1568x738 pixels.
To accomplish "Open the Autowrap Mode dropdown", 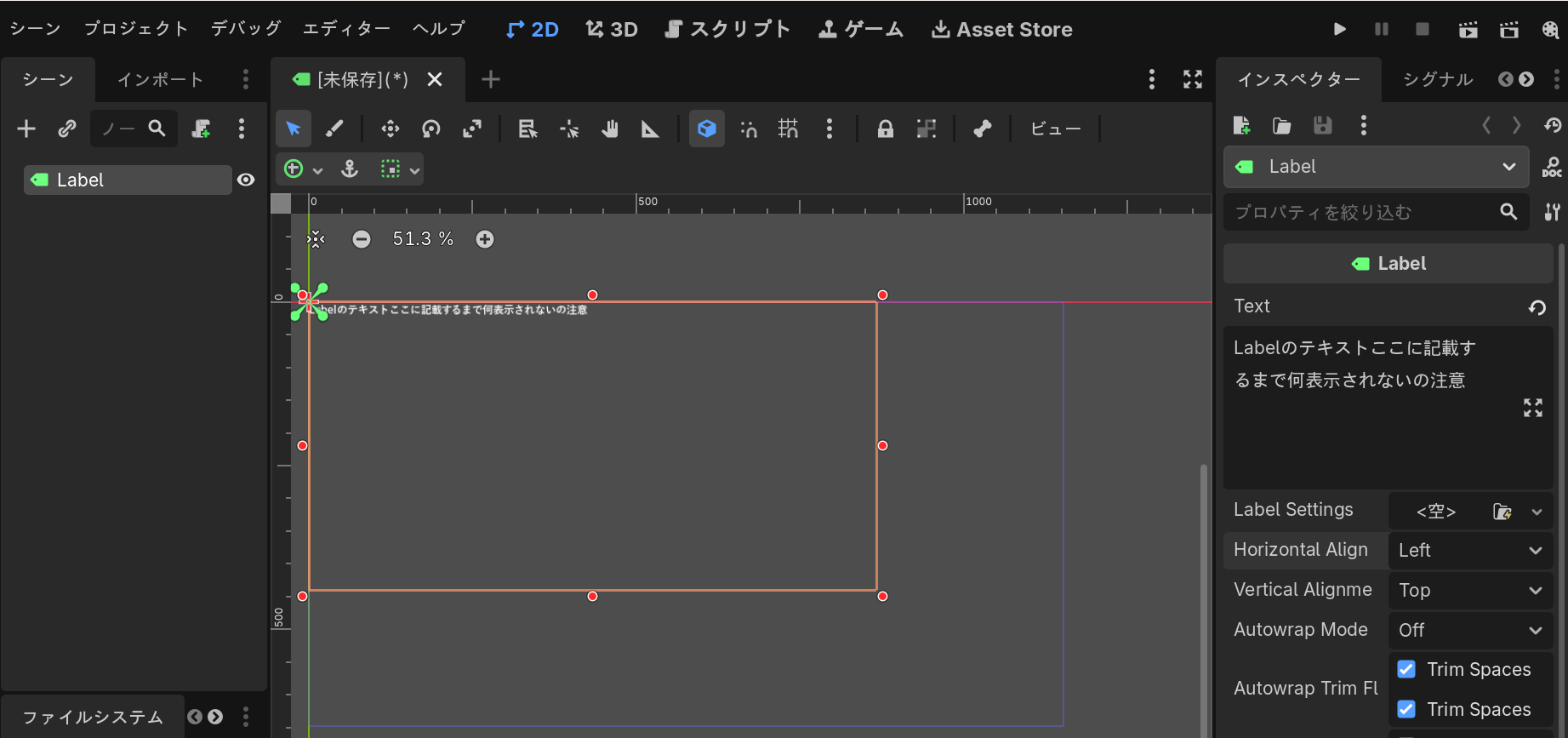I will 1470,630.
